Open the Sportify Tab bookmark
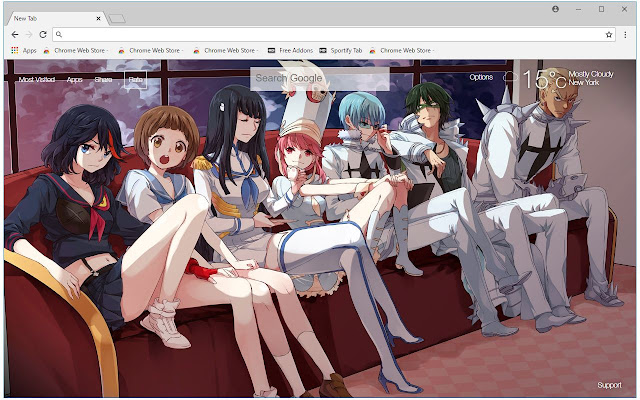Screen dimensions: 640x400 [x=341, y=51]
